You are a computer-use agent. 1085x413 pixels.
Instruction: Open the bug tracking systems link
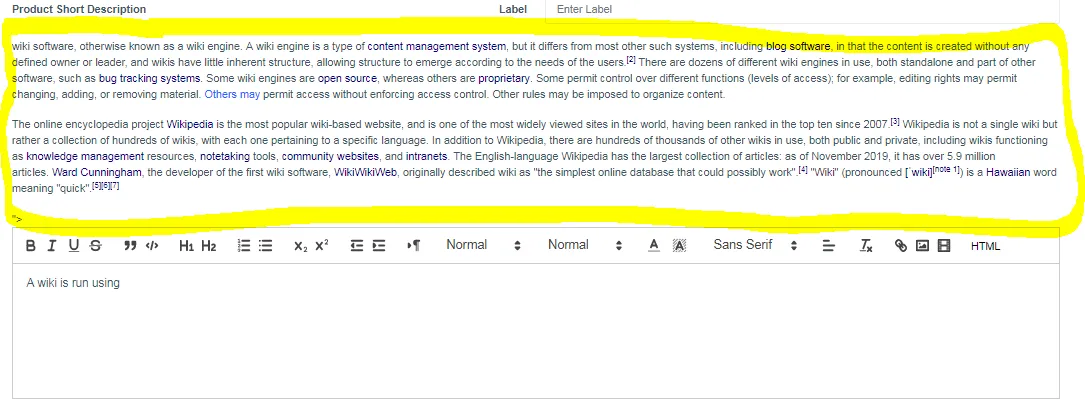[149, 78]
